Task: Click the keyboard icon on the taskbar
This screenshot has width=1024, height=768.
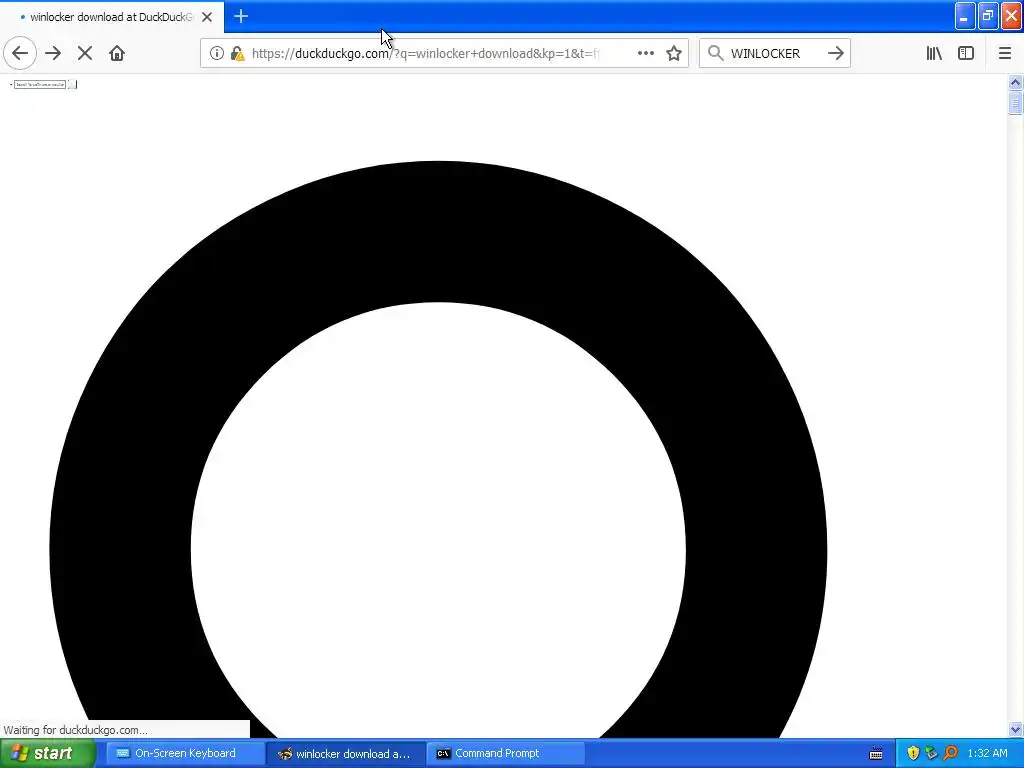Action: click(876, 754)
